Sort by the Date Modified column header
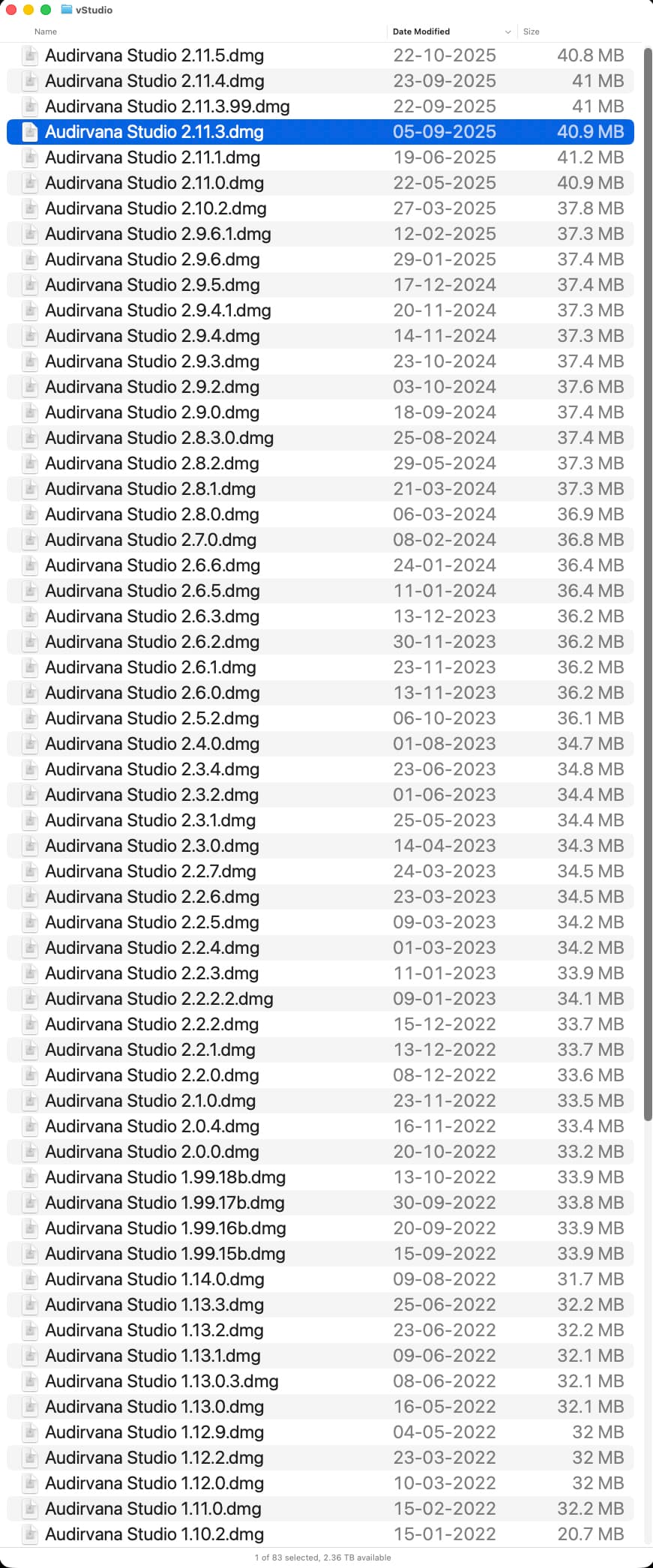 (x=421, y=31)
